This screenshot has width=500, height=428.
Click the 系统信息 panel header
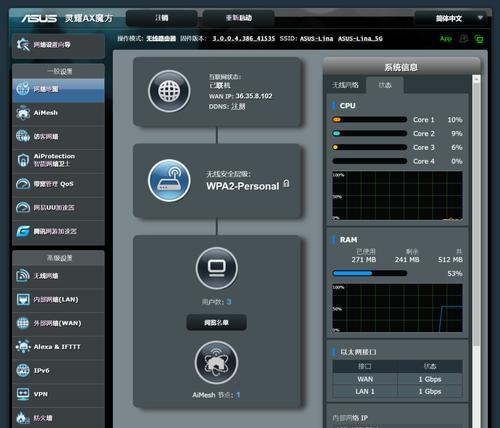tap(401, 67)
